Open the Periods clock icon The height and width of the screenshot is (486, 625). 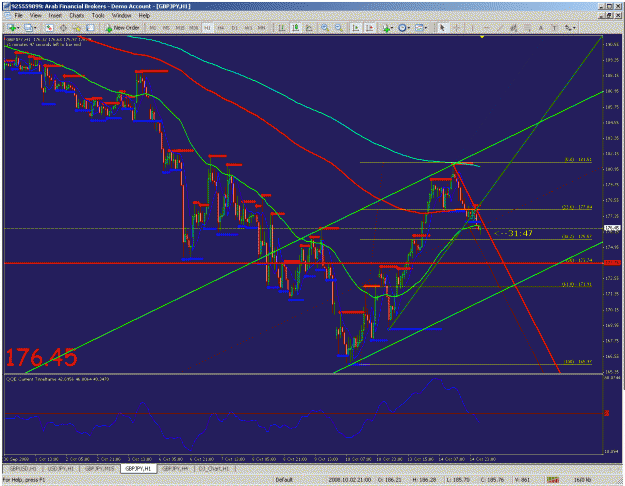[402, 28]
